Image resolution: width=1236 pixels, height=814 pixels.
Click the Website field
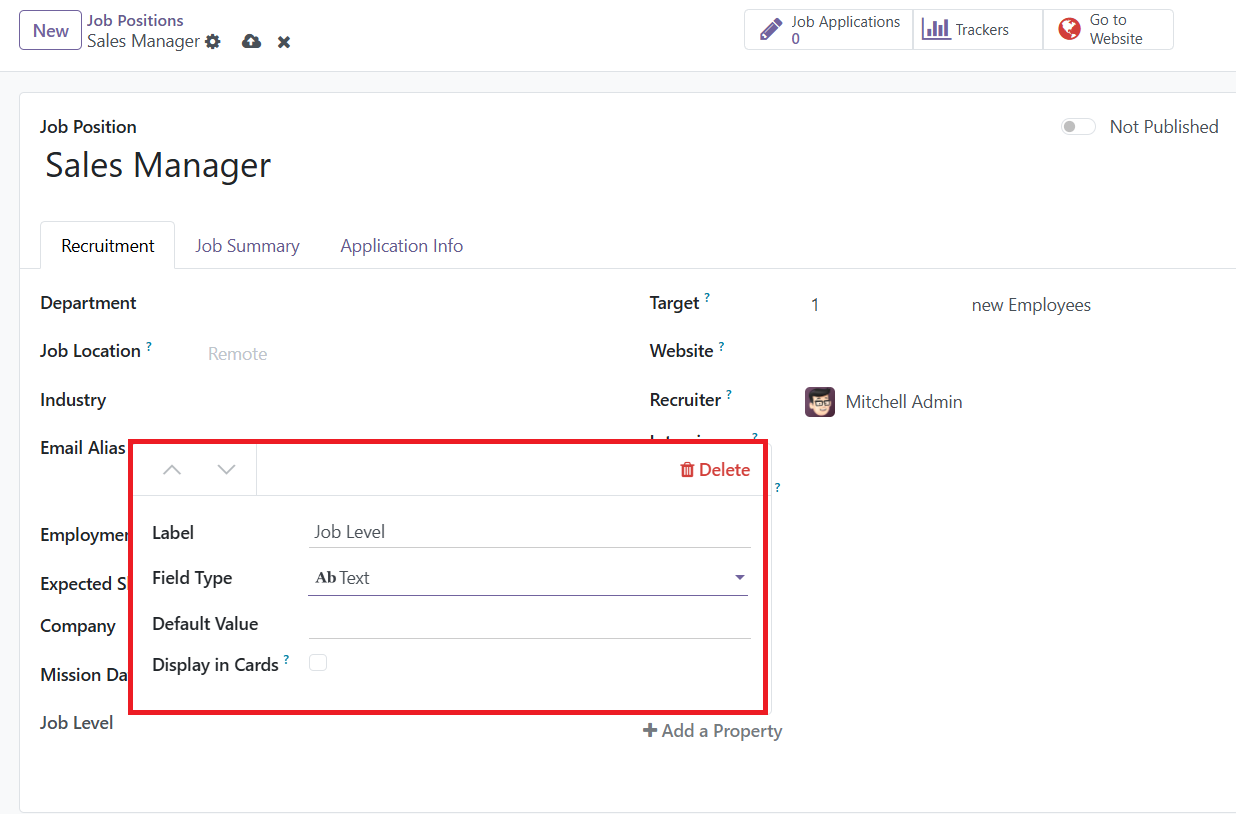pyautogui.click(x=1010, y=351)
